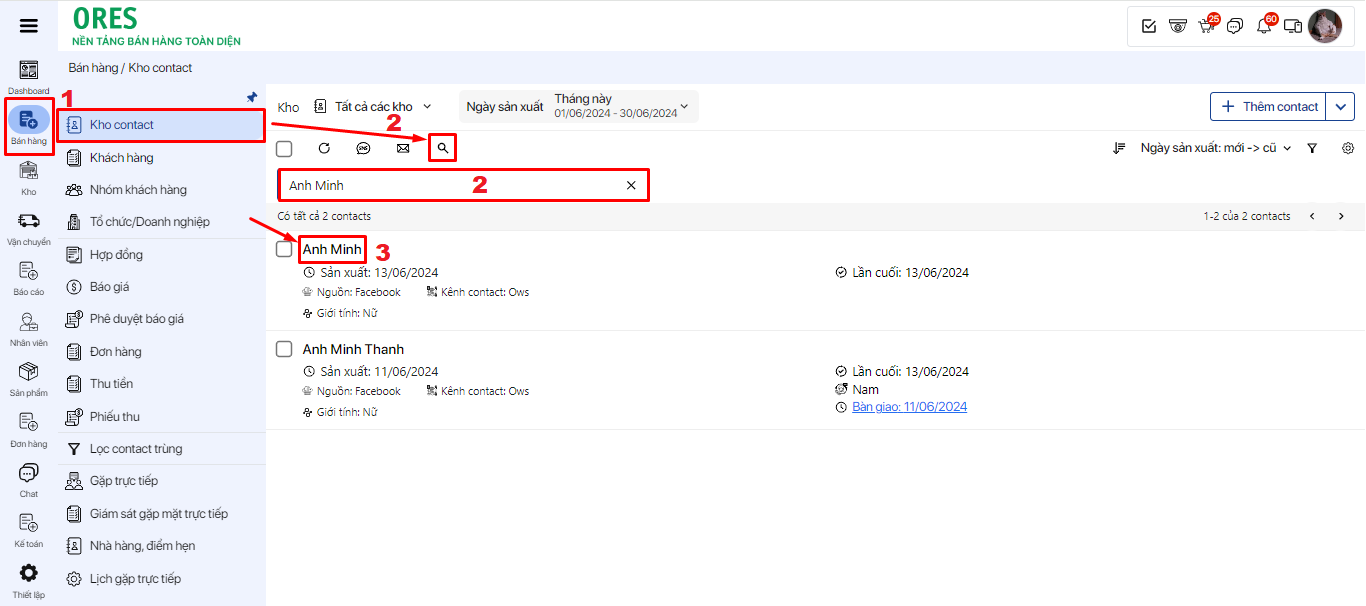Open the filter funnel icon
The width and height of the screenshot is (1366, 606).
click(x=1312, y=148)
